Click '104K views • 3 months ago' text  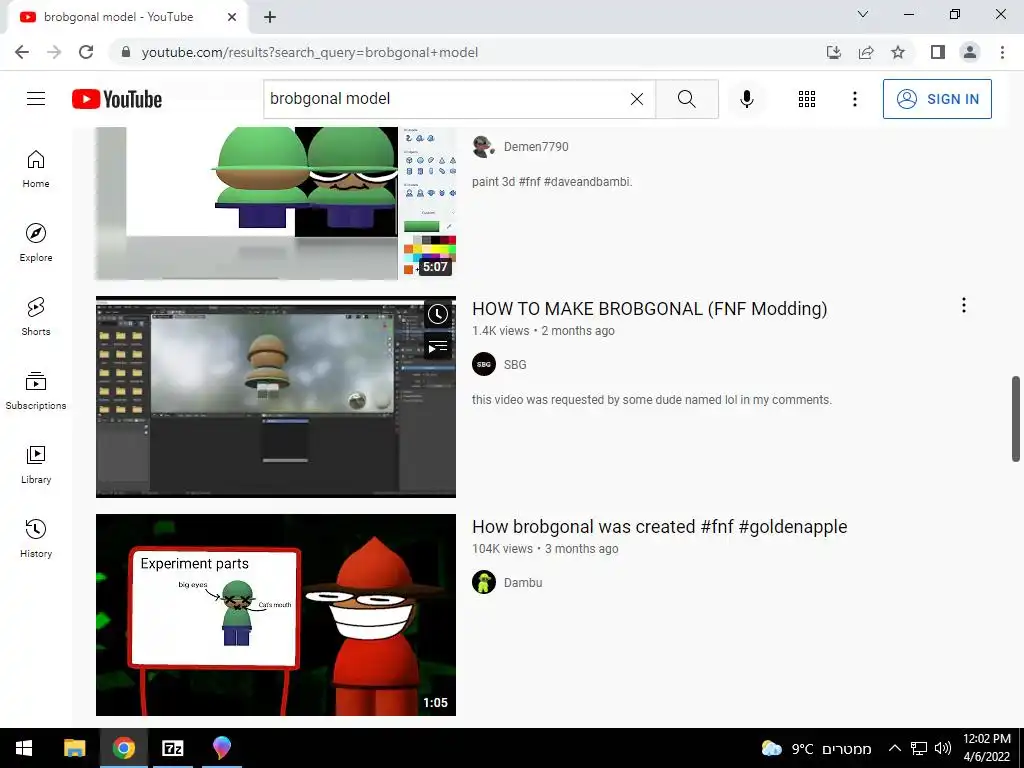(x=545, y=549)
